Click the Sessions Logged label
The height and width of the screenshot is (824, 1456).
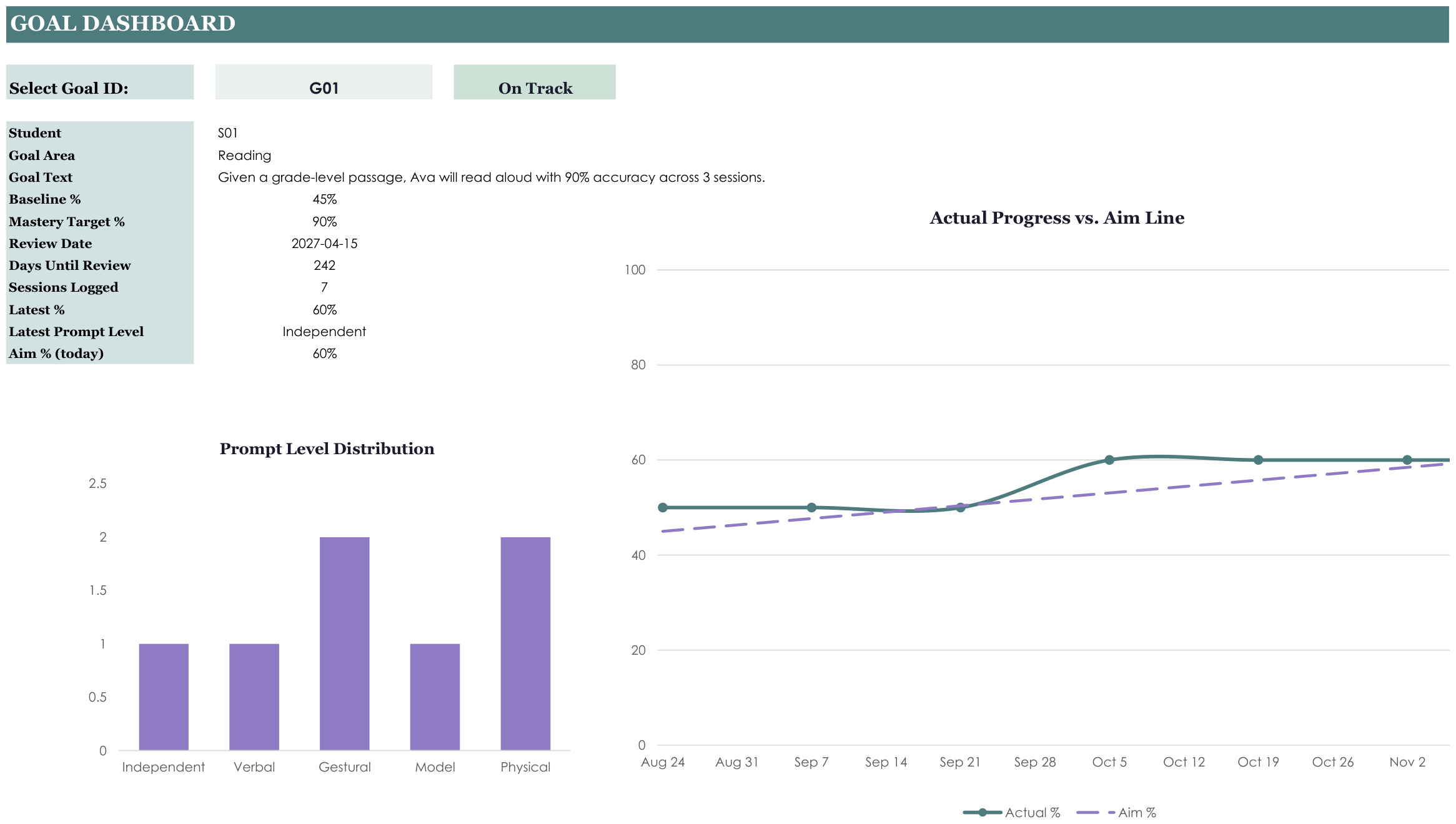(64, 287)
